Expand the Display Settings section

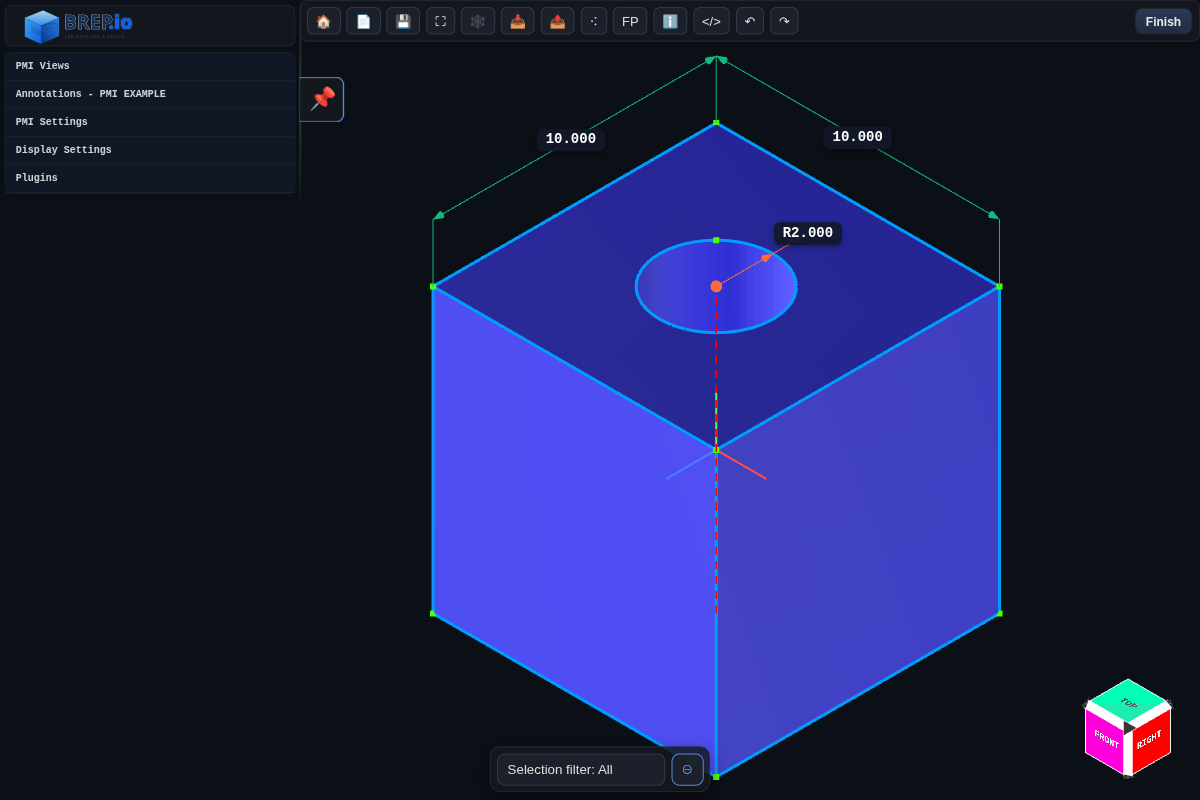point(150,150)
